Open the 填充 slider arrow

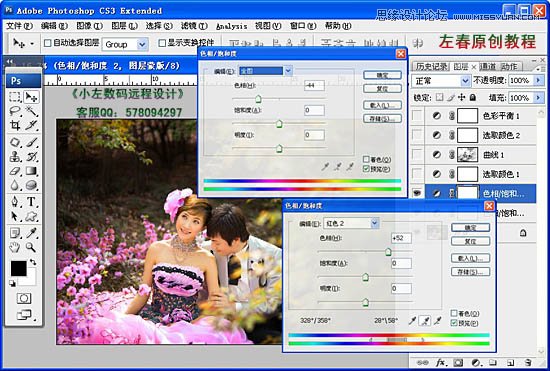click(538, 97)
